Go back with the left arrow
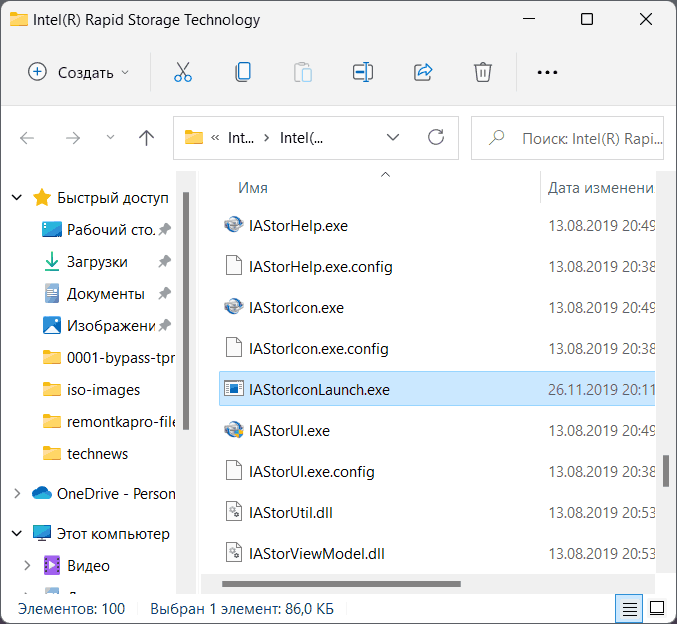 click(27, 138)
